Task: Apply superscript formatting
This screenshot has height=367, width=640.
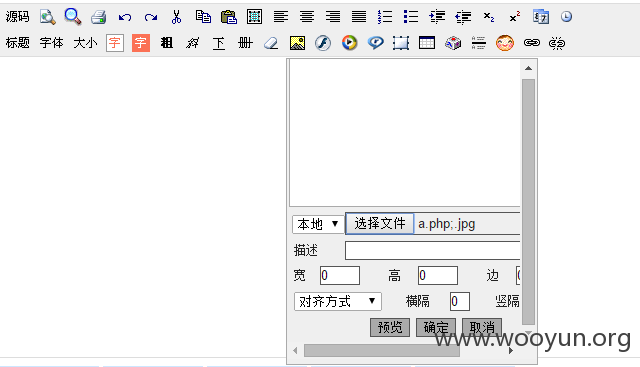Action: click(515, 17)
